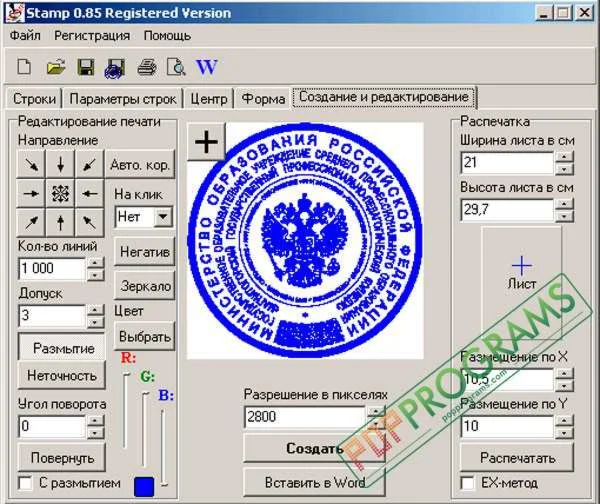Image resolution: width=600 pixels, height=504 pixels.
Task: Click the Допуск input field
Action: [52, 316]
